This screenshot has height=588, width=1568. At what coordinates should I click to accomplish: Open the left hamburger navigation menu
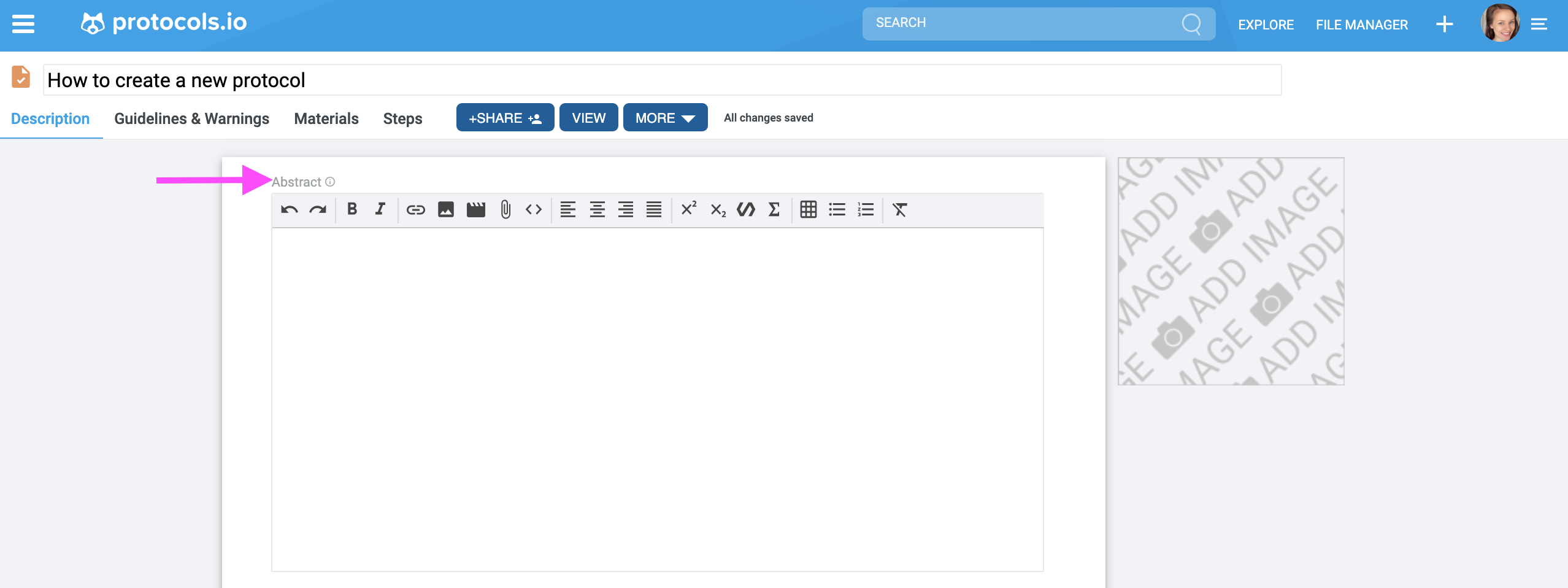(23, 24)
